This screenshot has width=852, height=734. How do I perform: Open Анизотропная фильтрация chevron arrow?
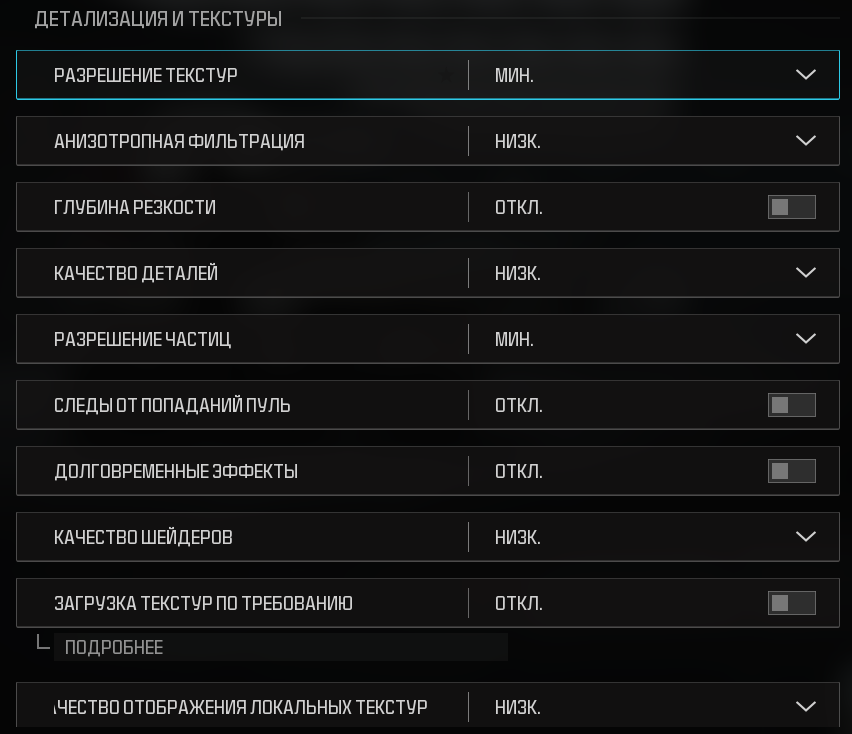[x=806, y=141]
